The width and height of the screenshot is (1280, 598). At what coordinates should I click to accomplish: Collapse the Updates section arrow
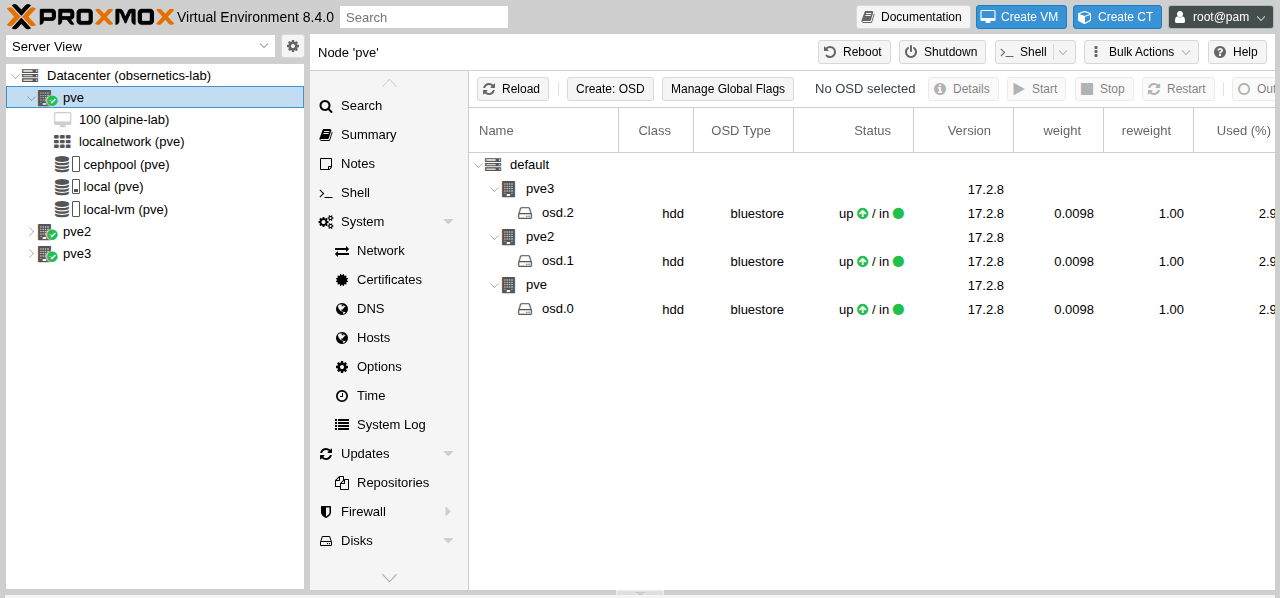[449, 454]
